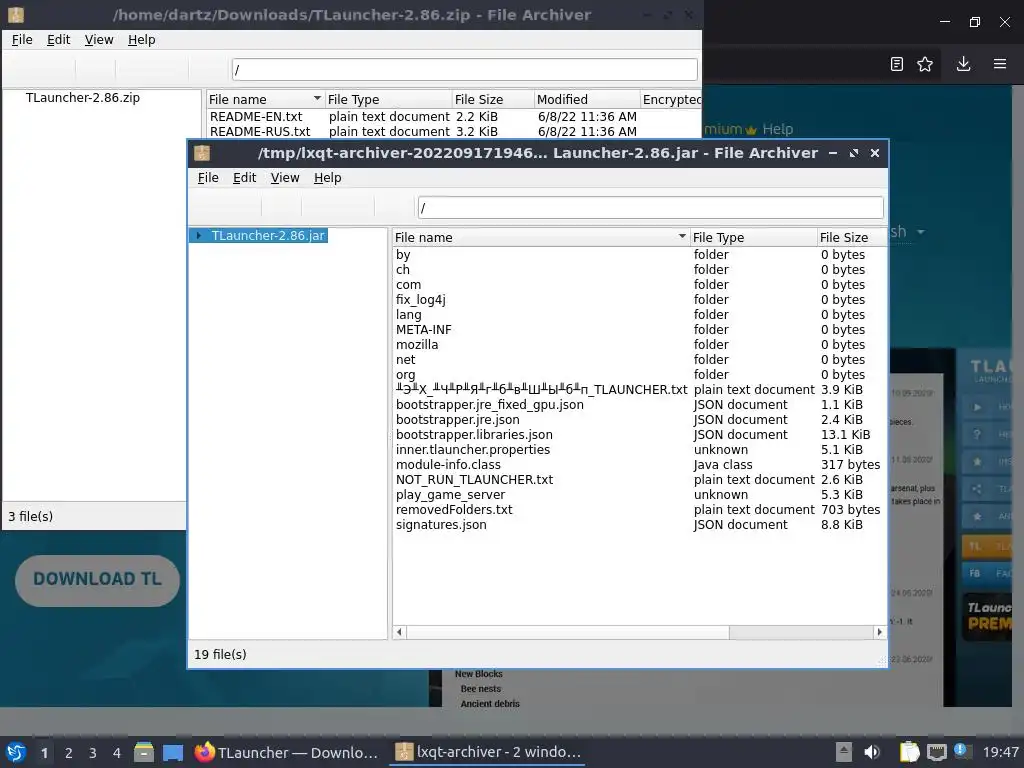This screenshot has height=768, width=1024.
Task: Open View menu in jar archiver window
Action: coord(285,178)
